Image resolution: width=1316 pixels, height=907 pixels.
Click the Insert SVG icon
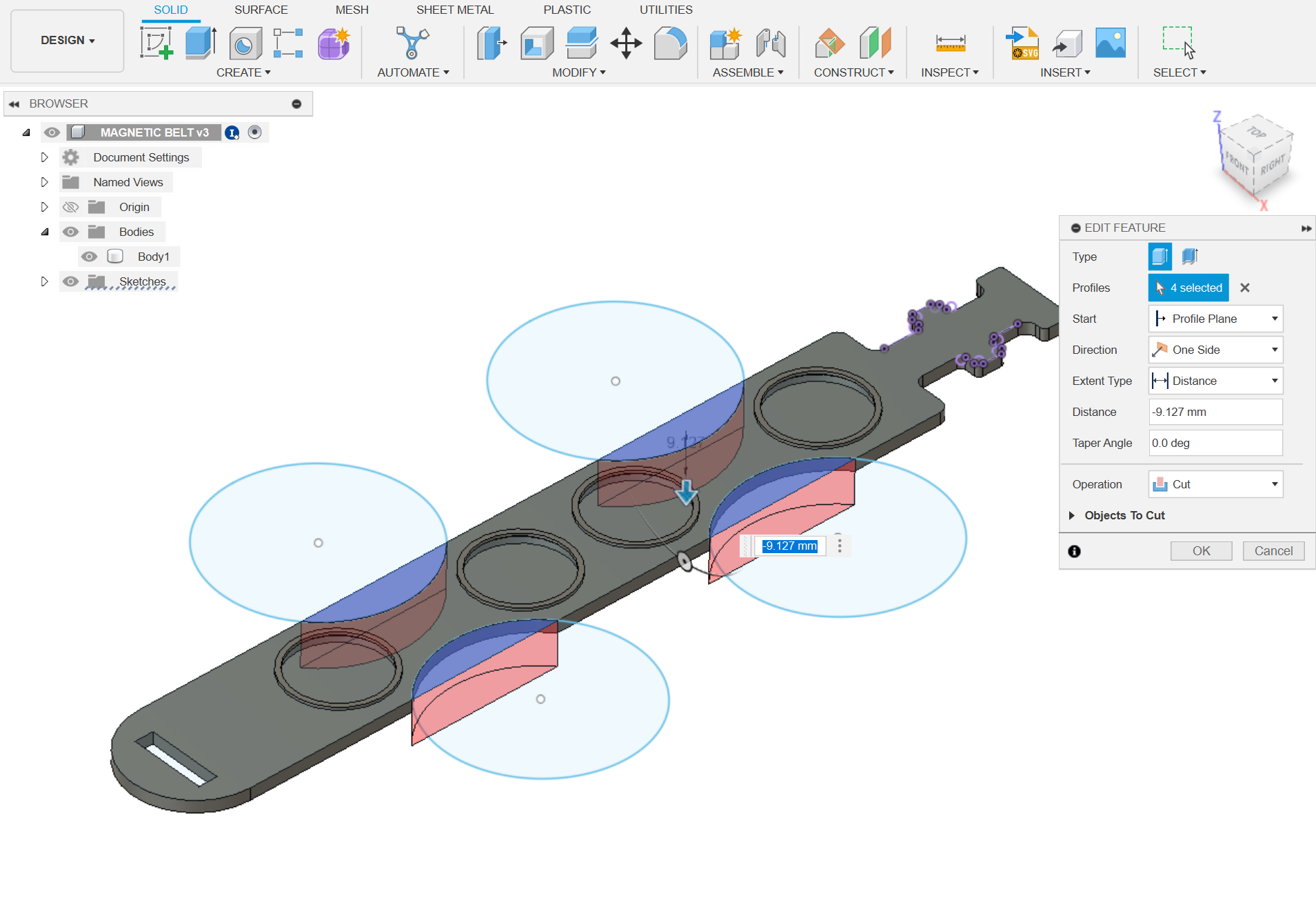(x=1022, y=43)
